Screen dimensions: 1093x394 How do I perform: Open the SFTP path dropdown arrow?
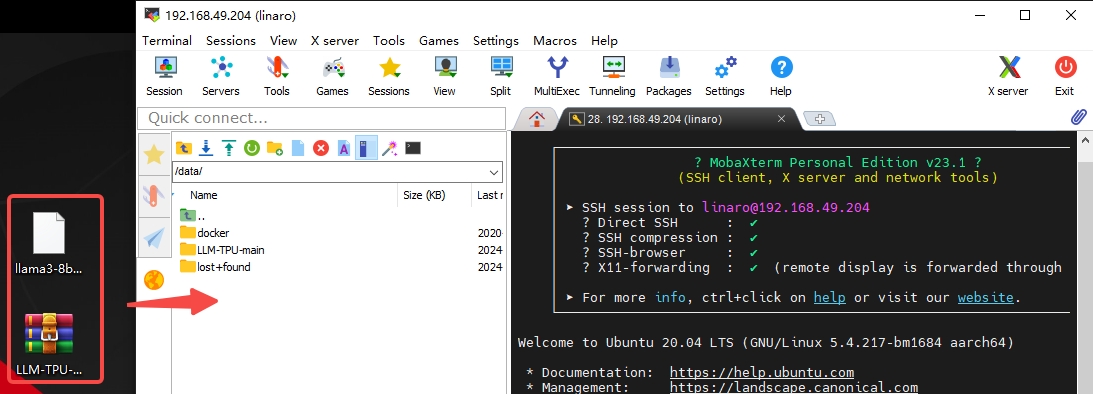click(x=494, y=172)
